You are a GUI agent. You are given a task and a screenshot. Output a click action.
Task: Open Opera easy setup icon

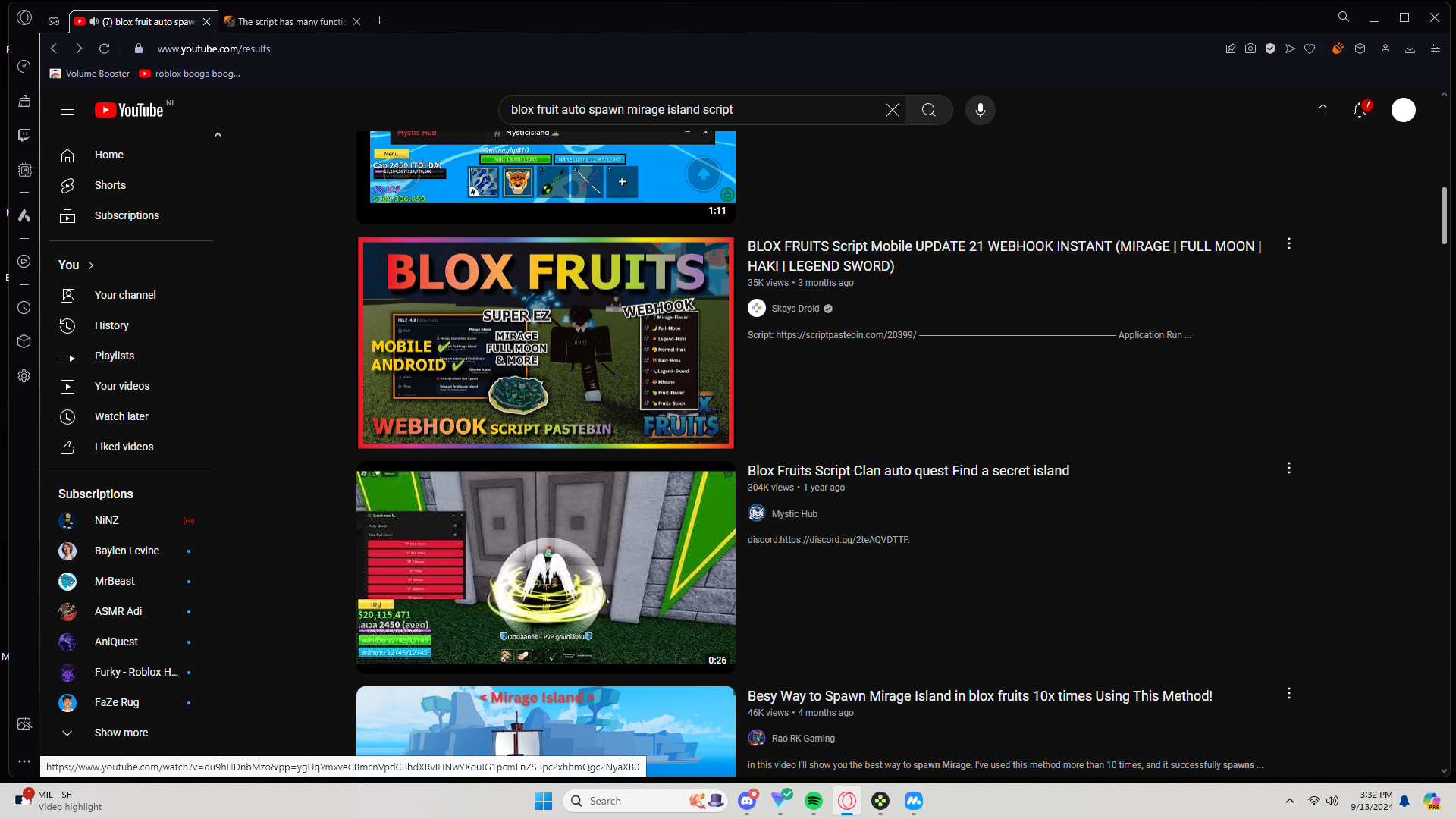click(1436, 49)
